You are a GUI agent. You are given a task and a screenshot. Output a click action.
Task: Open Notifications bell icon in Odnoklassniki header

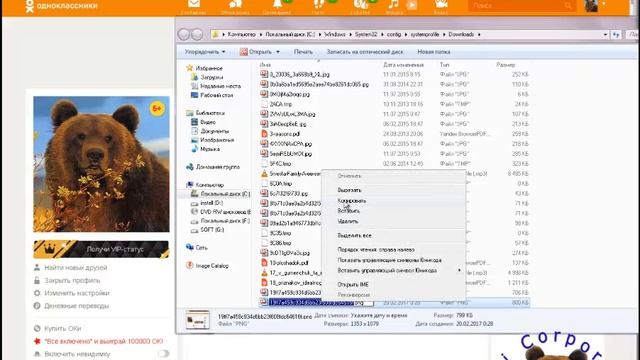click(278, 5)
